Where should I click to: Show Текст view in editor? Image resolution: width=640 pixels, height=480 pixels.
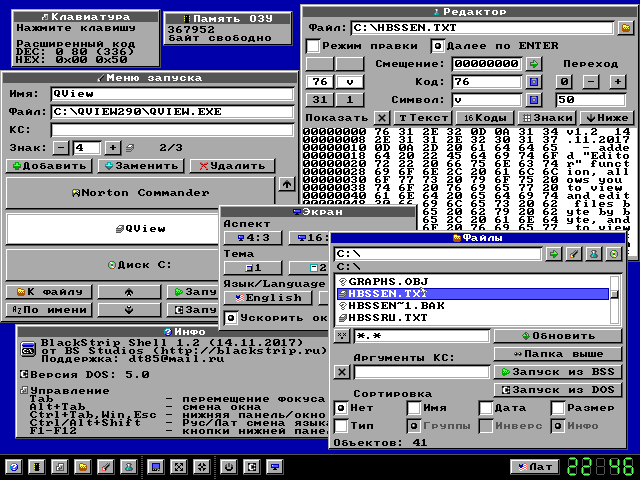[423, 118]
